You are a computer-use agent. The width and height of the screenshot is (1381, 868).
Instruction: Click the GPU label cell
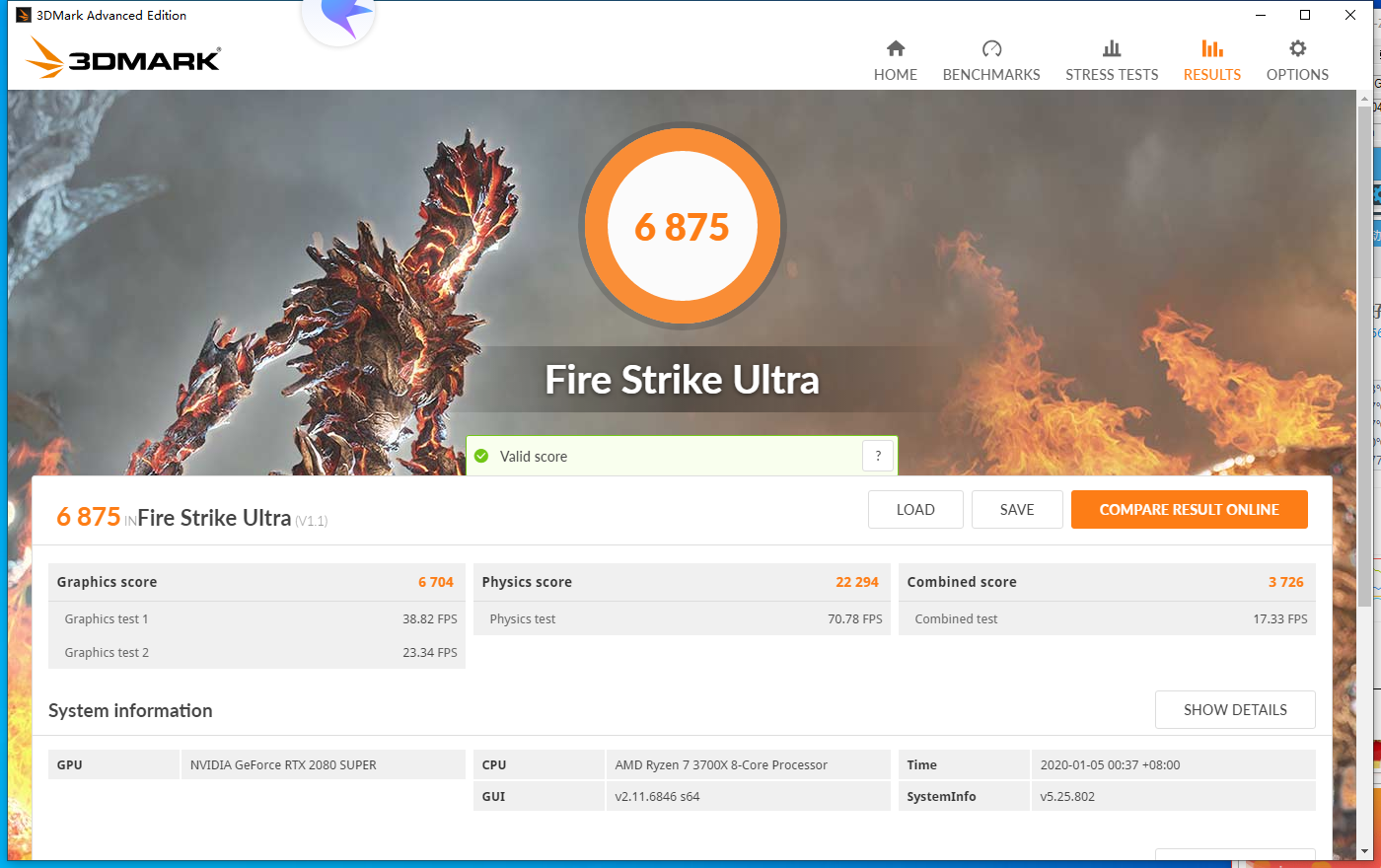(x=113, y=764)
